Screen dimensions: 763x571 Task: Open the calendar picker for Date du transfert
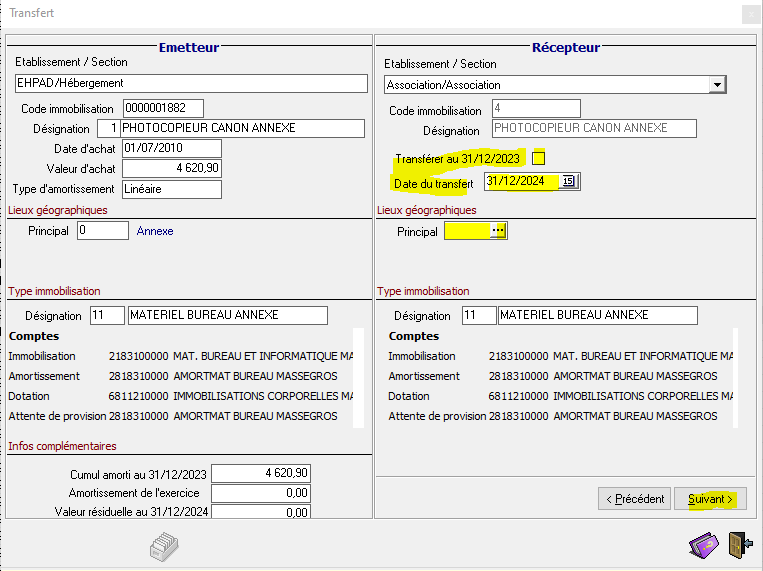point(569,181)
